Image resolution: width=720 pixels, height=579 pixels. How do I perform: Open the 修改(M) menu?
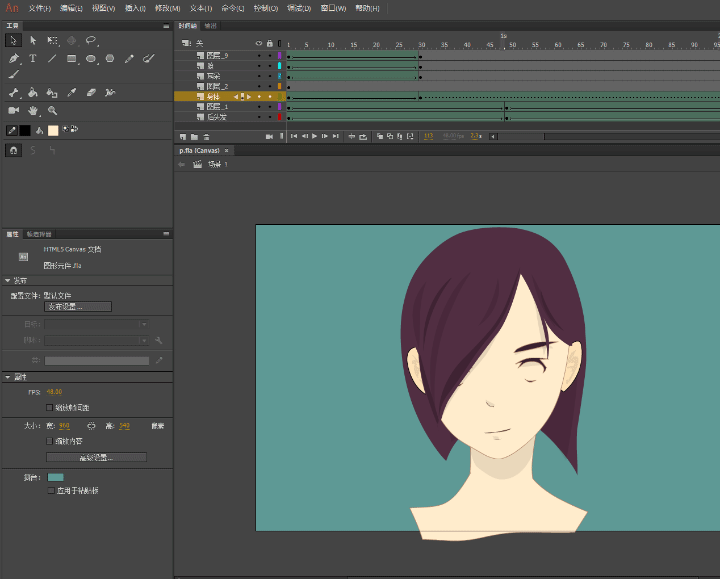click(x=168, y=8)
